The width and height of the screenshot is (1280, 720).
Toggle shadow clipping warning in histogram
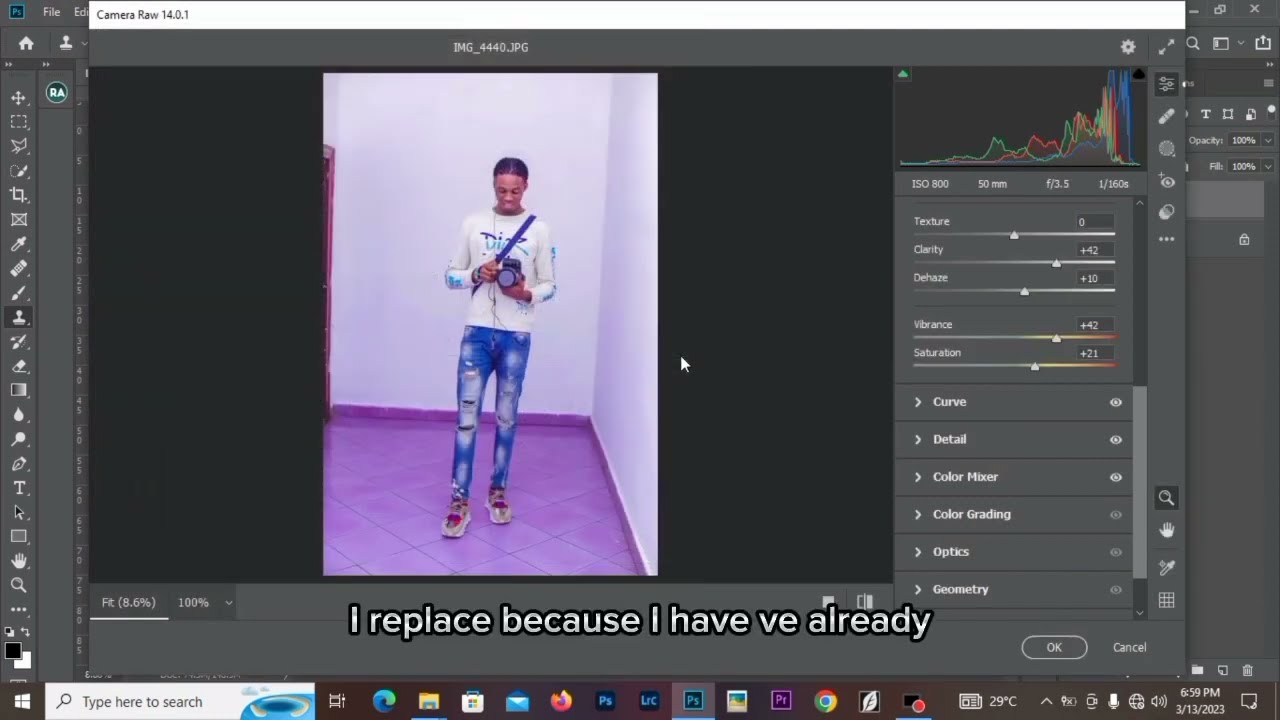click(903, 74)
